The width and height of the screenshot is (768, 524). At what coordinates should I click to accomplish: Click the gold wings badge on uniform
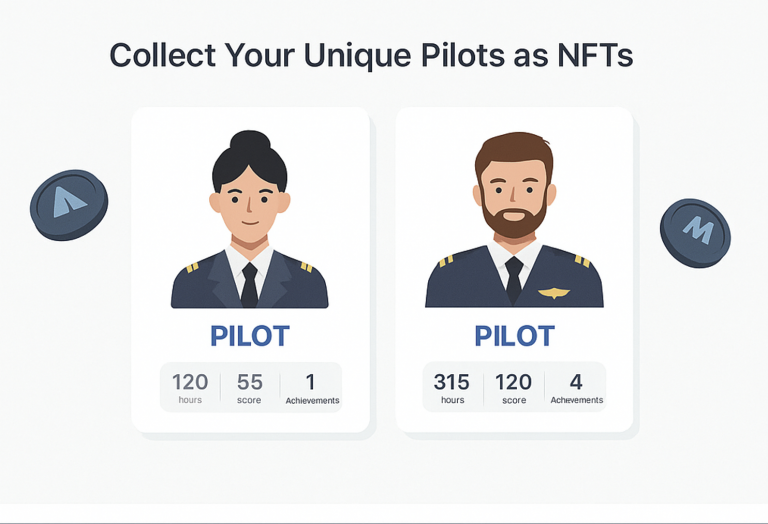(x=553, y=293)
